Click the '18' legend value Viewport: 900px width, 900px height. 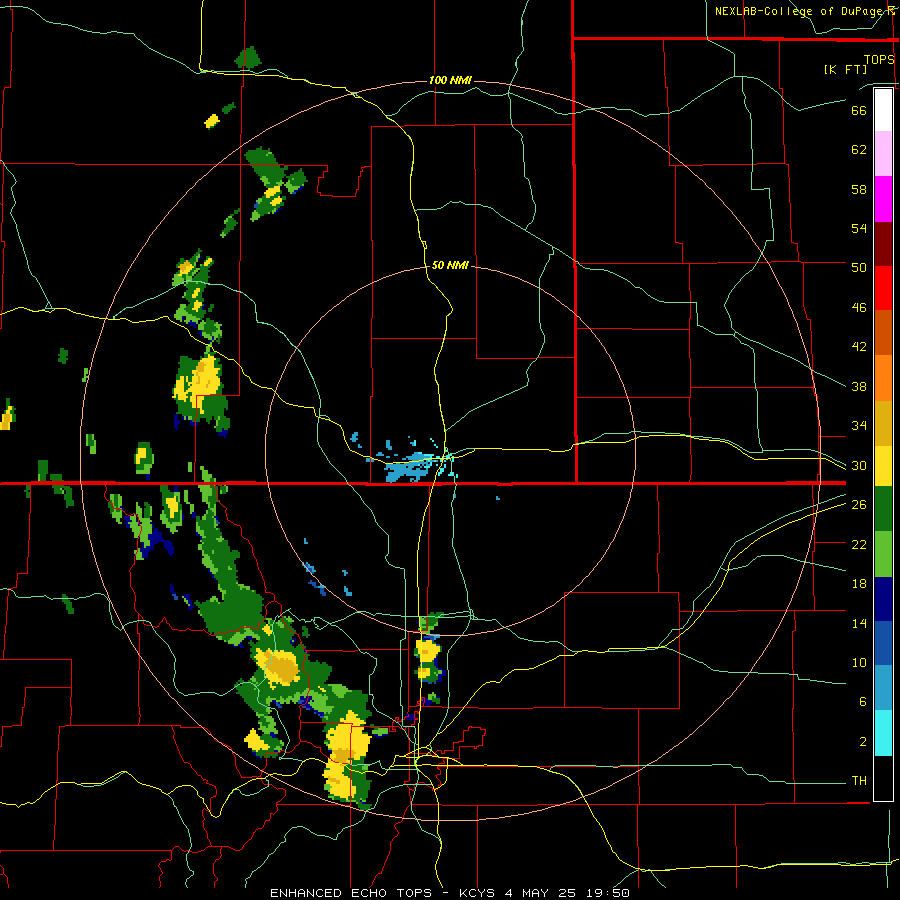click(x=859, y=584)
